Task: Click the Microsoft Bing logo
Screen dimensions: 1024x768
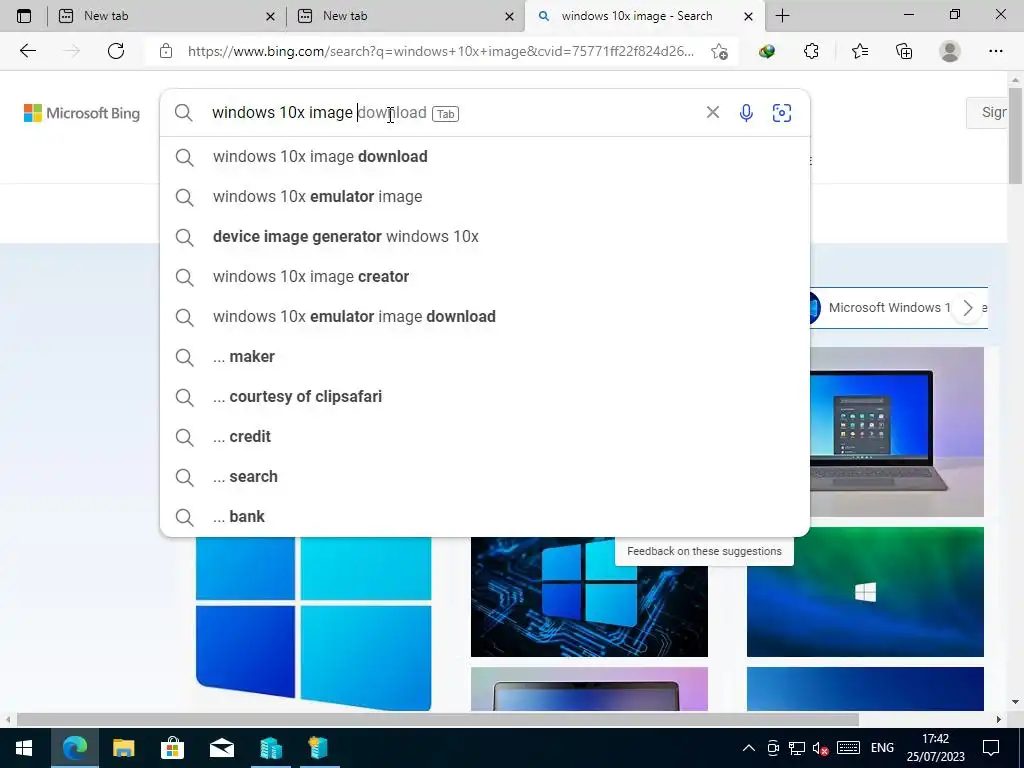Action: click(x=82, y=113)
